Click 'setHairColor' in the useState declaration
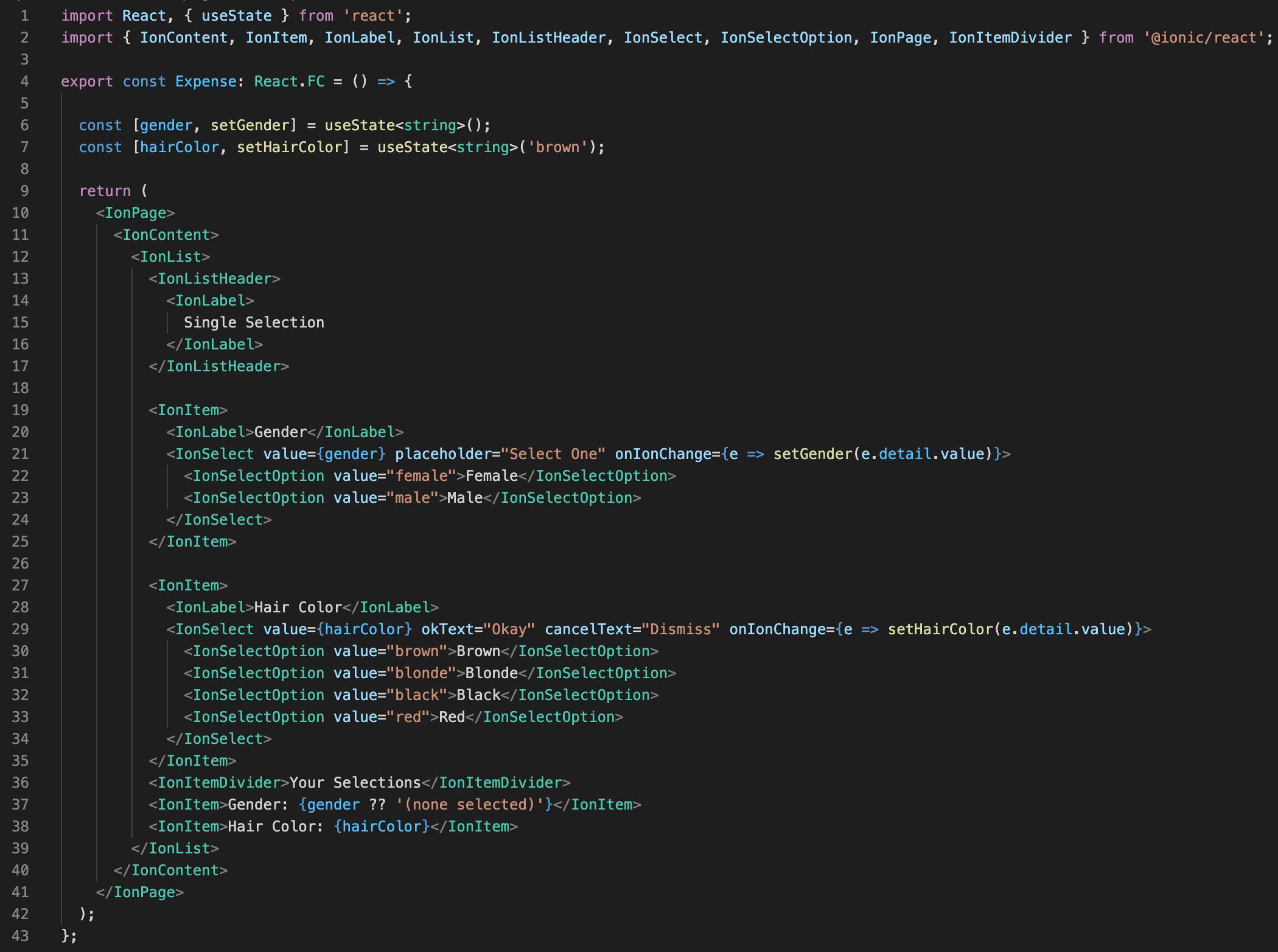 (290, 147)
